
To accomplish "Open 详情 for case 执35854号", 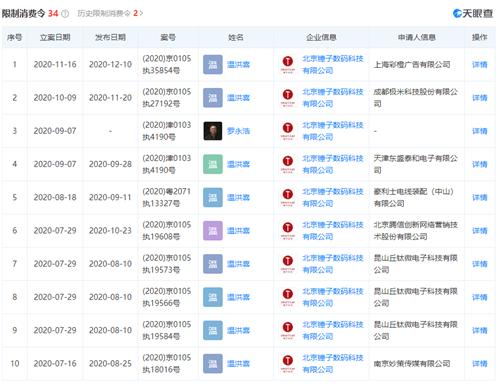I will click(x=480, y=64).
